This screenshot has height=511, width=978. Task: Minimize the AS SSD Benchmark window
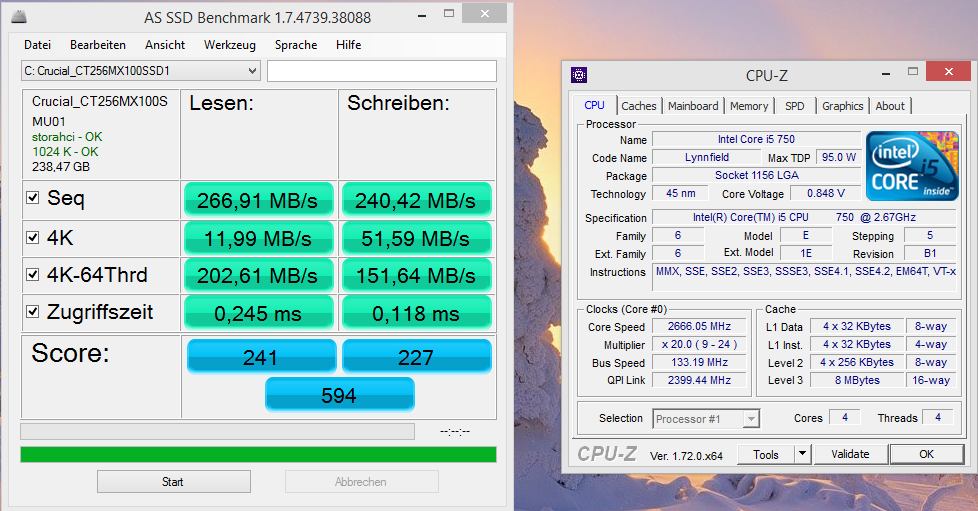pos(422,15)
